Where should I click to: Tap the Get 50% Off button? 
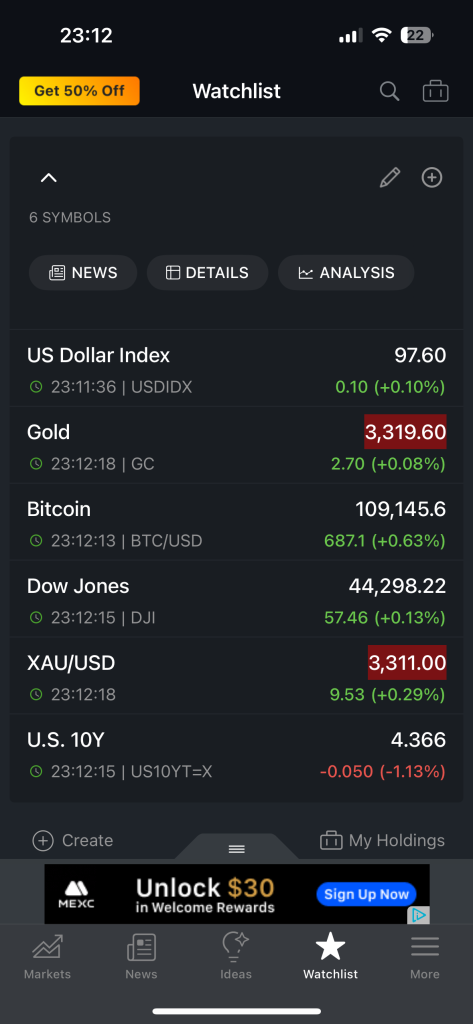(79, 91)
